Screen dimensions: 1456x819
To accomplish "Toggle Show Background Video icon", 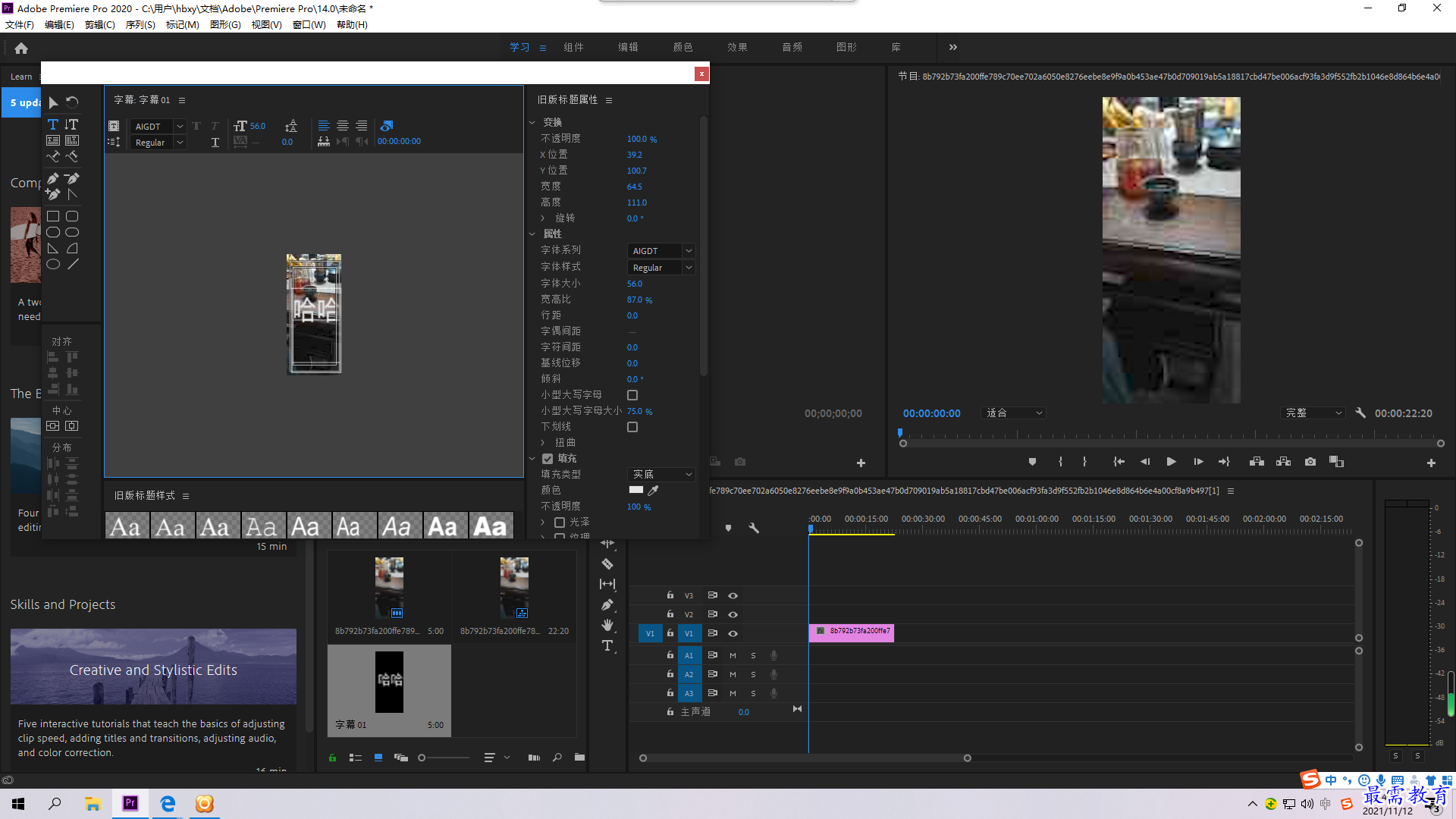I will (x=387, y=126).
